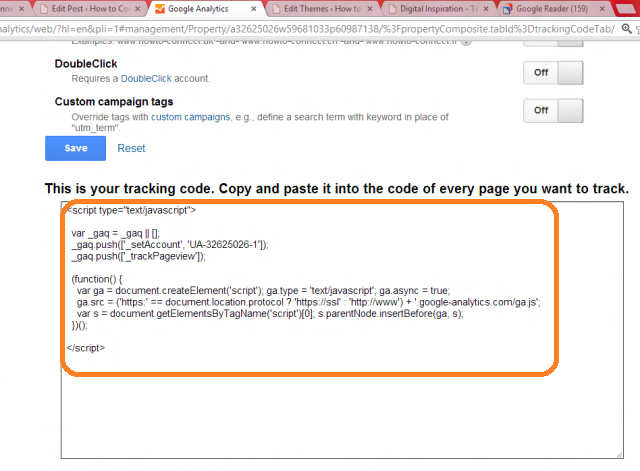Viewport: 640px width, 471px height.
Task: Close the Google Reader tab
Action: click(602, 9)
